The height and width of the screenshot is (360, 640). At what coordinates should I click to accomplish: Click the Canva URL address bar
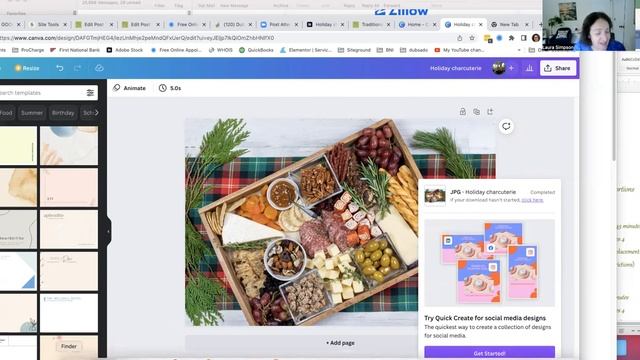[x=224, y=38]
